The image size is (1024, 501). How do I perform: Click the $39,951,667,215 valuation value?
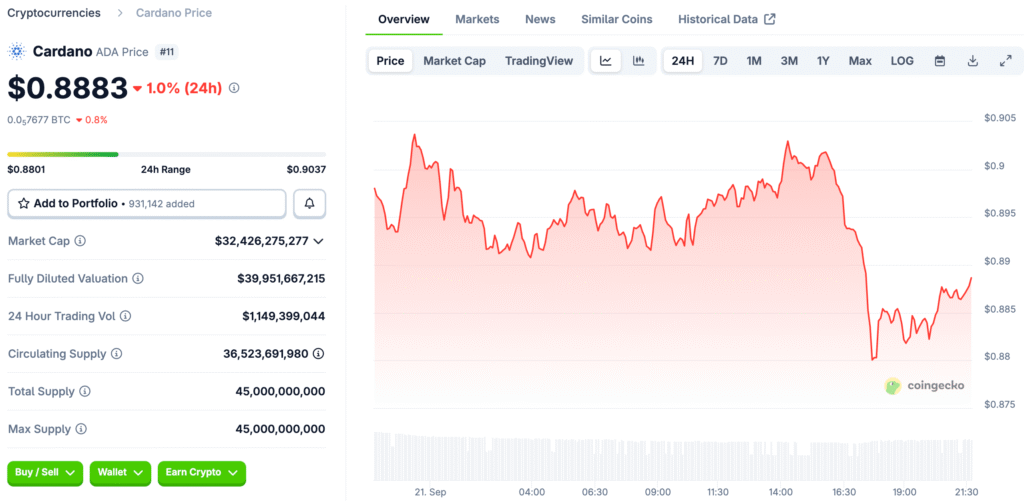pyautogui.click(x=281, y=278)
